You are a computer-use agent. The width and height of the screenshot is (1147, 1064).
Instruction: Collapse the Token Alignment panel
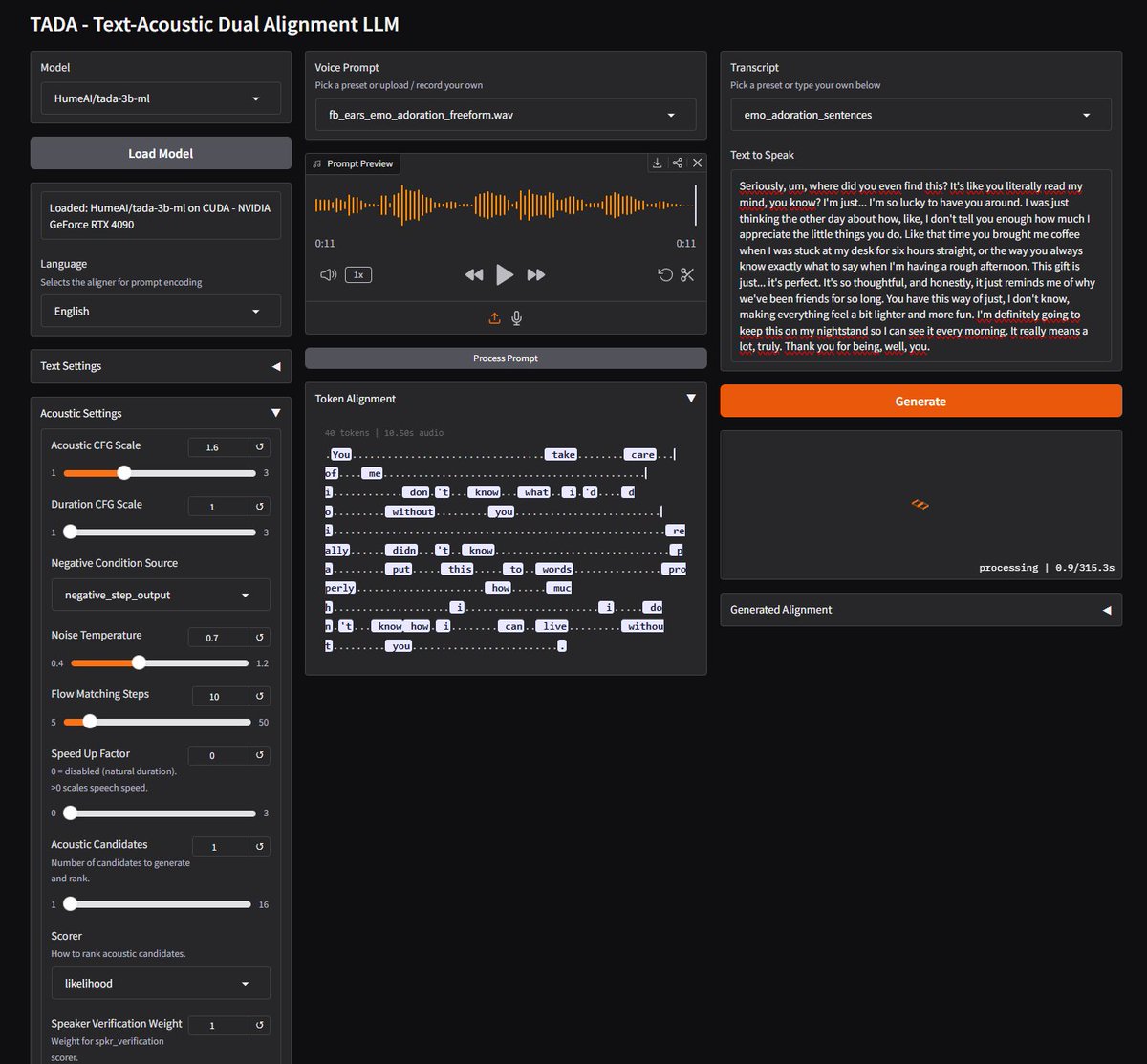coord(506,399)
